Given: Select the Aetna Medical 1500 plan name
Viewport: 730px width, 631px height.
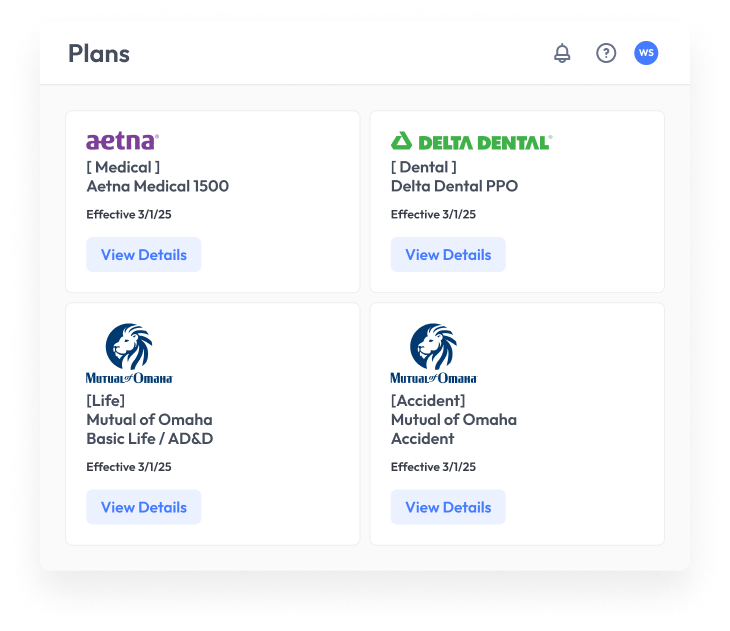Looking at the screenshot, I should [x=157, y=186].
